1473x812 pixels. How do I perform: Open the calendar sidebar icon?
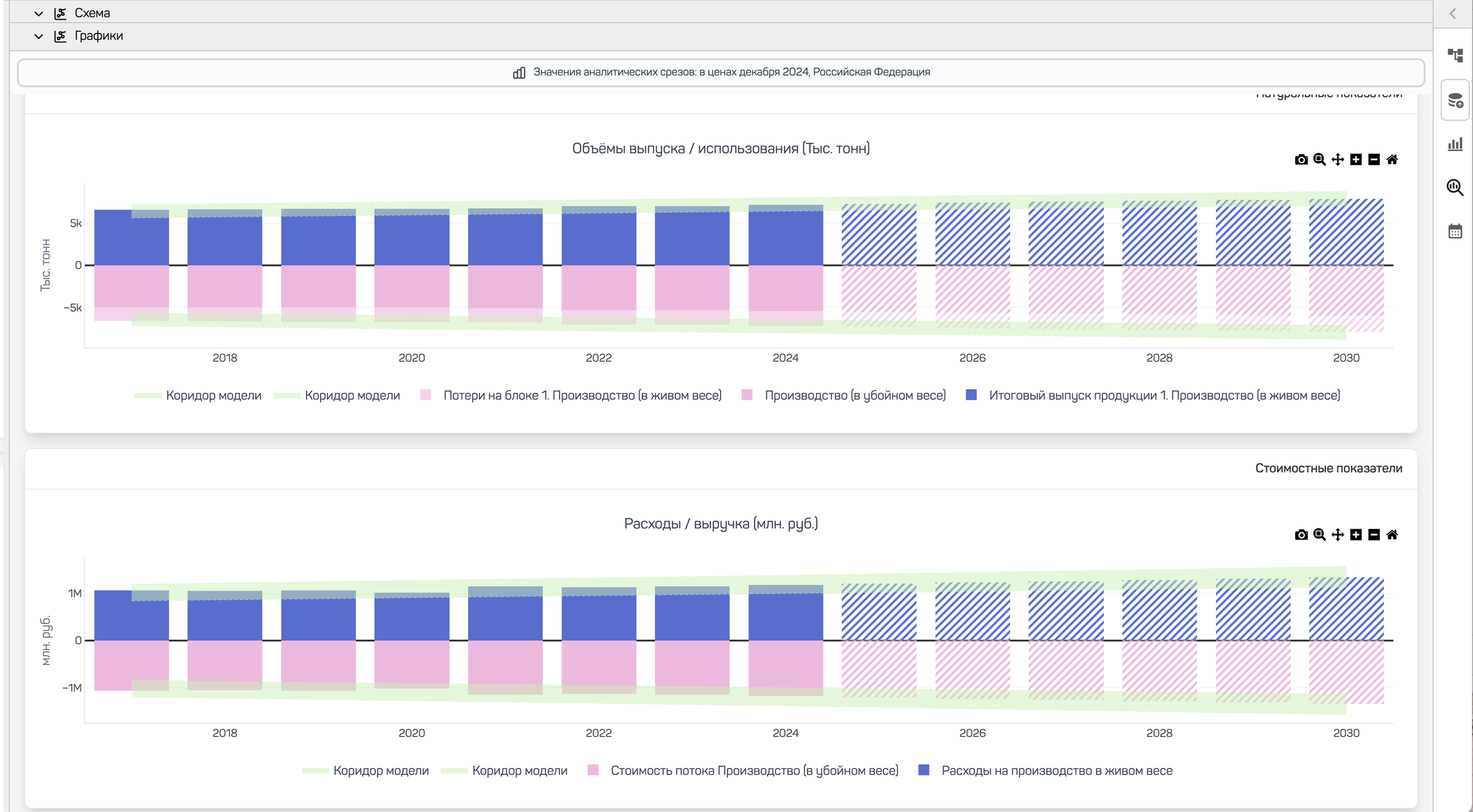pyautogui.click(x=1455, y=231)
